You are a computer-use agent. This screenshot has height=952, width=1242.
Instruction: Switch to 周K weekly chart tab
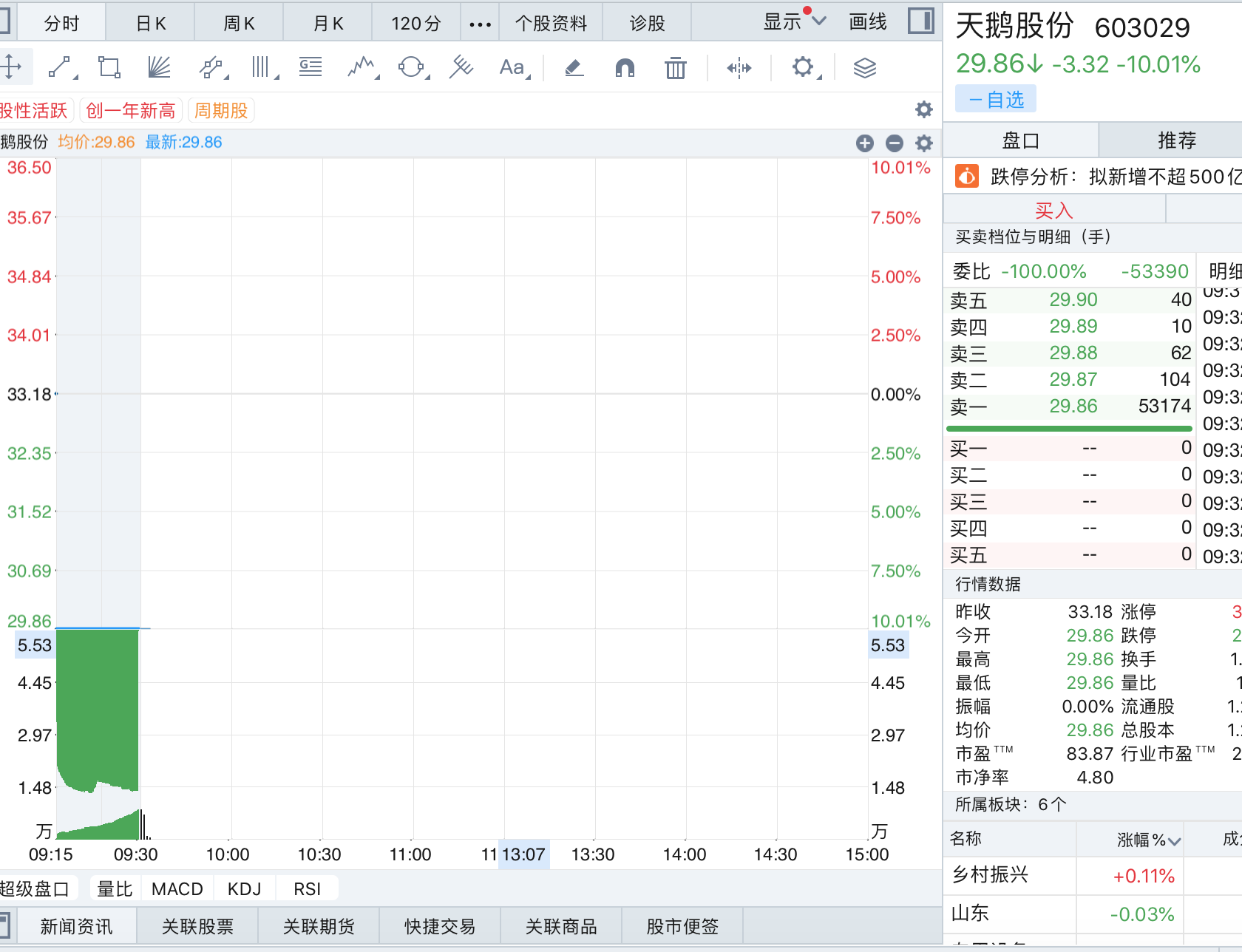pyautogui.click(x=240, y=22)
